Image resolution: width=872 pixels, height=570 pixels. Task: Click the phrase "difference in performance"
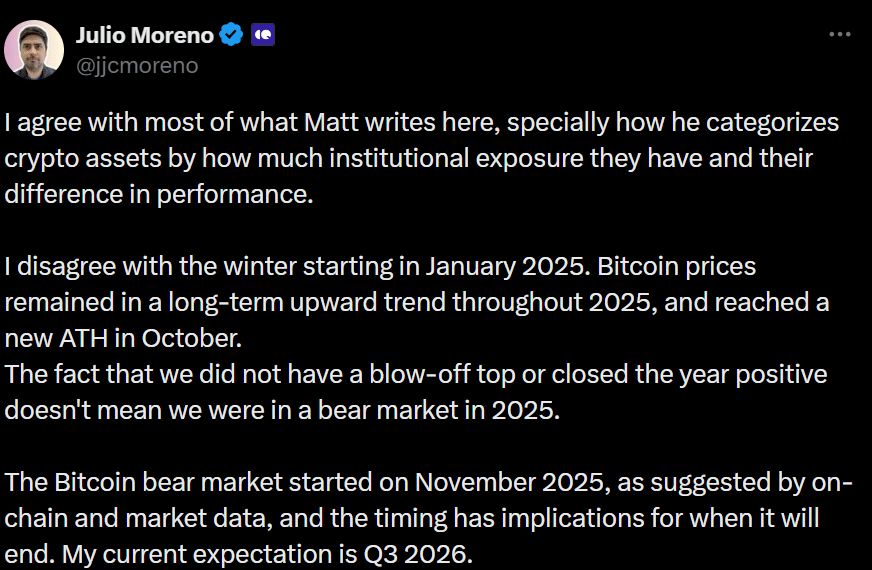click(x=159, y=194)
